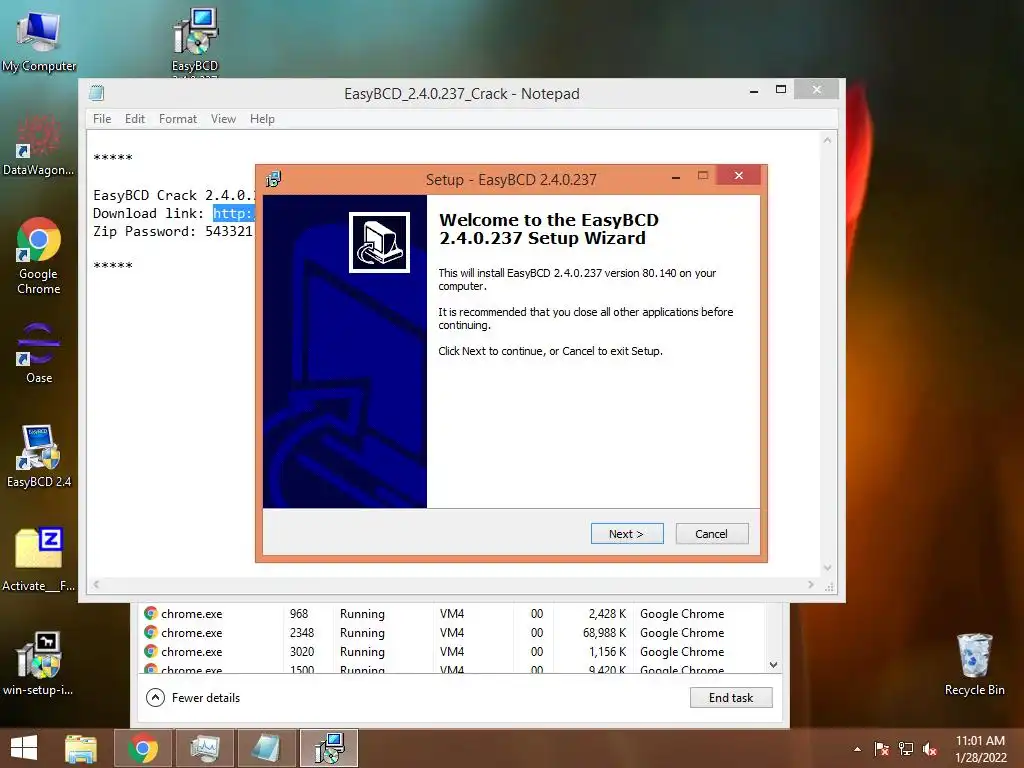Open Oase desktop shortcut
1024x768 pixels.
click(39, 353)
